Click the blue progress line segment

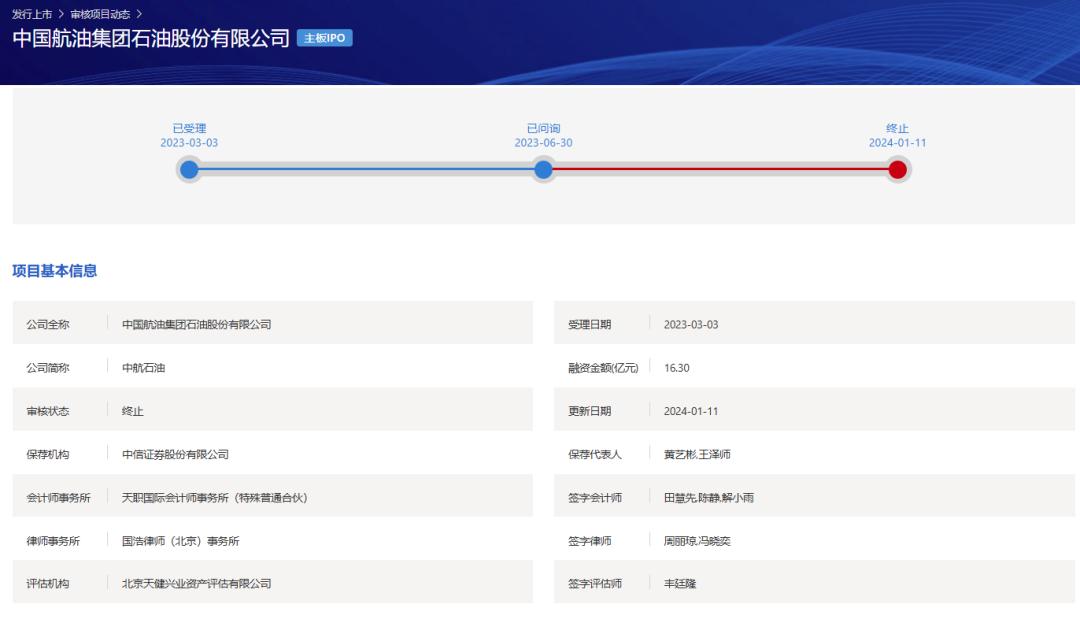pyautogui.click(x=366, y=170)
